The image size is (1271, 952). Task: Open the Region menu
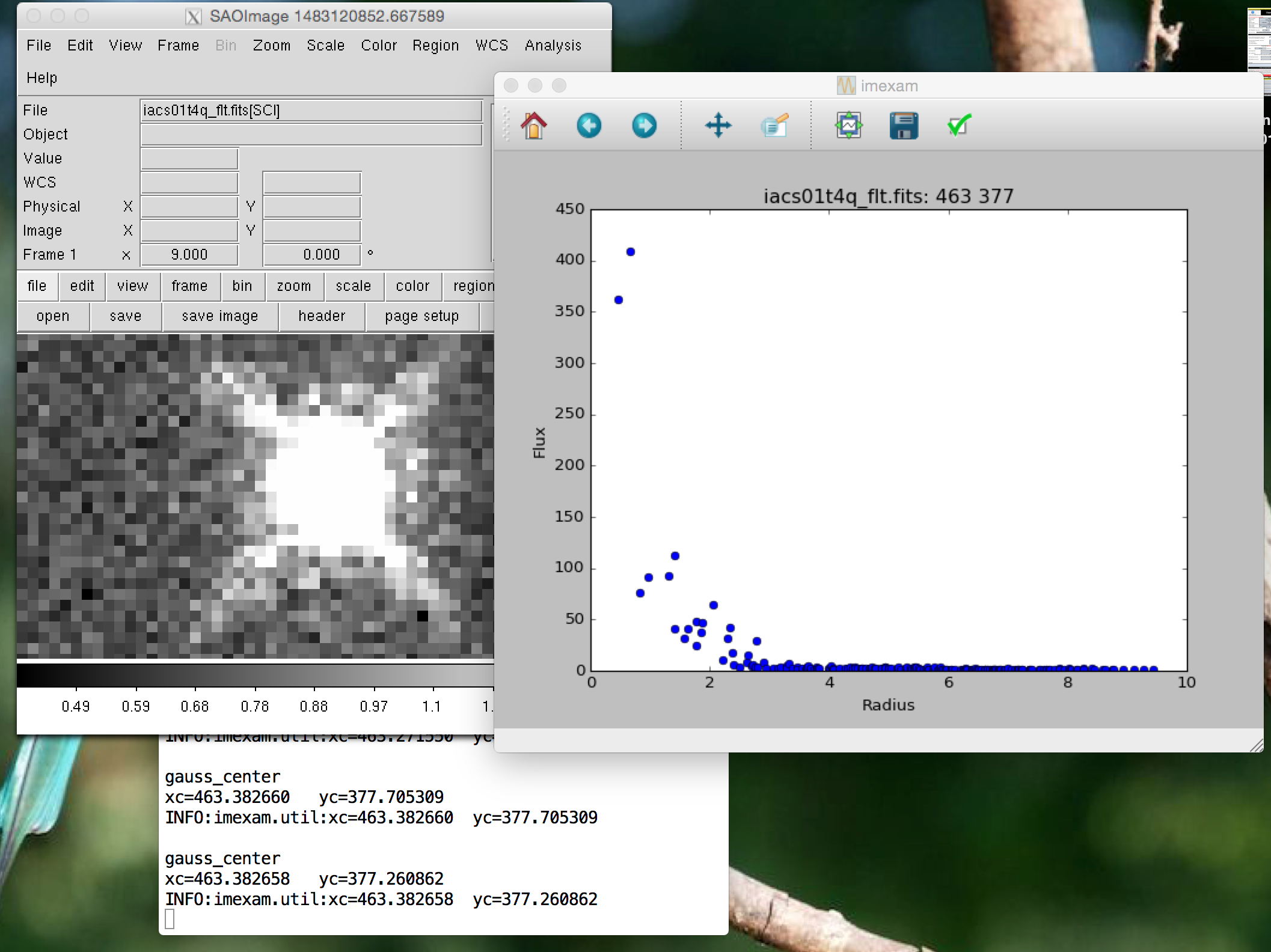[x=435, y=46]
